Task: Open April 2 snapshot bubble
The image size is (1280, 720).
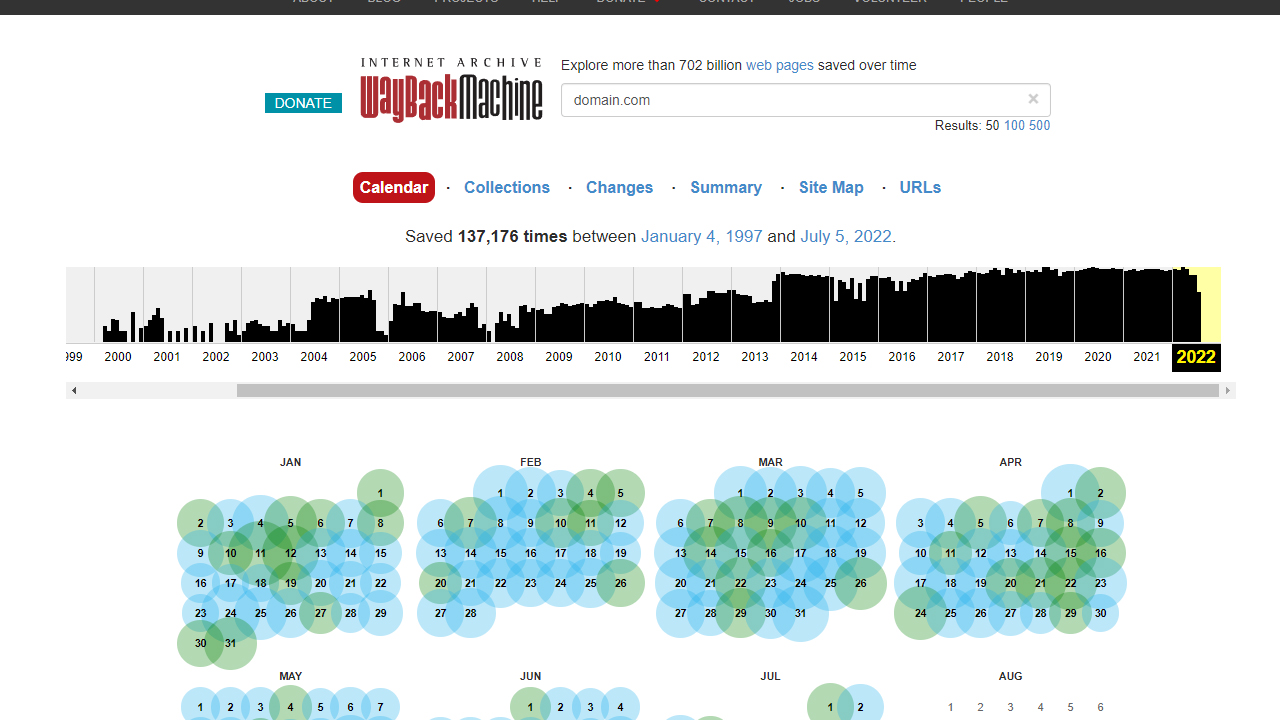Action: 1100,493
